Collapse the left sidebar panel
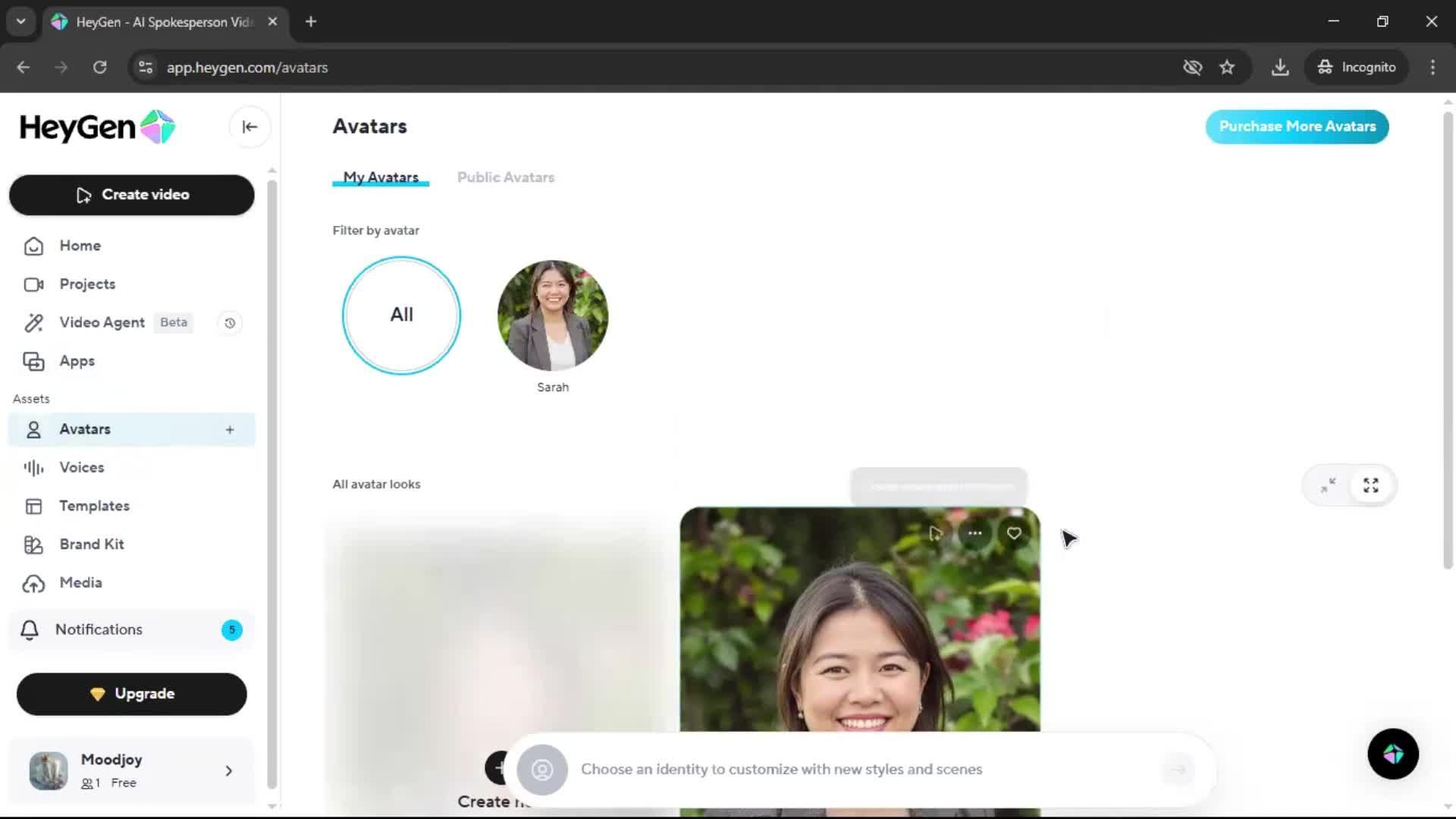The height and width of the screenshot is (819, 1456). click(x=249, y=127)
